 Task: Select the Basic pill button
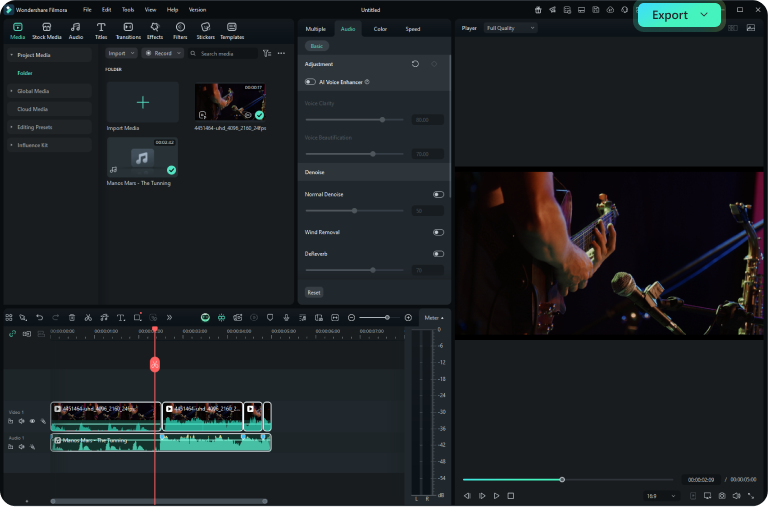pos(316,46)
